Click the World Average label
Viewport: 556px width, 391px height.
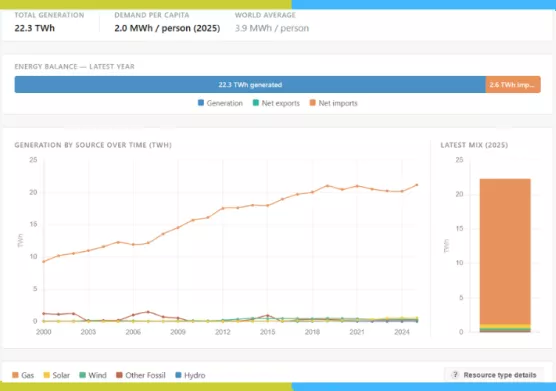265,15
